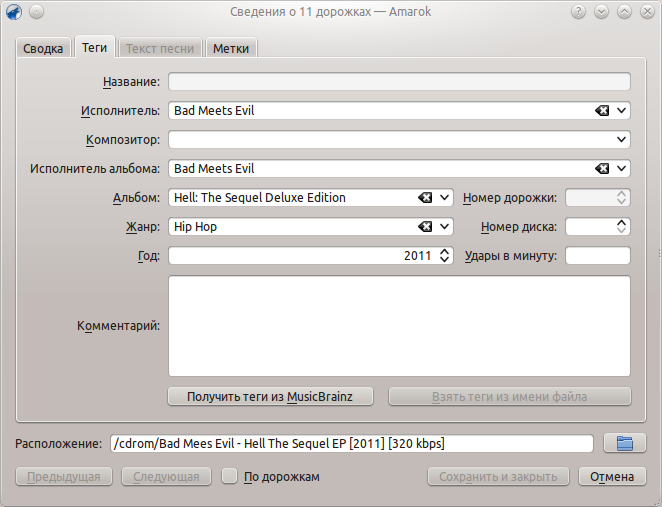Clear the Альбом field with its erase icon

click(425, 198)
